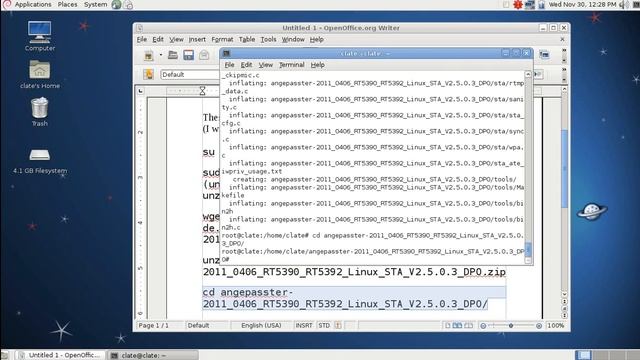The height and width of the screenshot is (360, 640).
Task: Open the terminal's View menu
Action: point(266,65)
